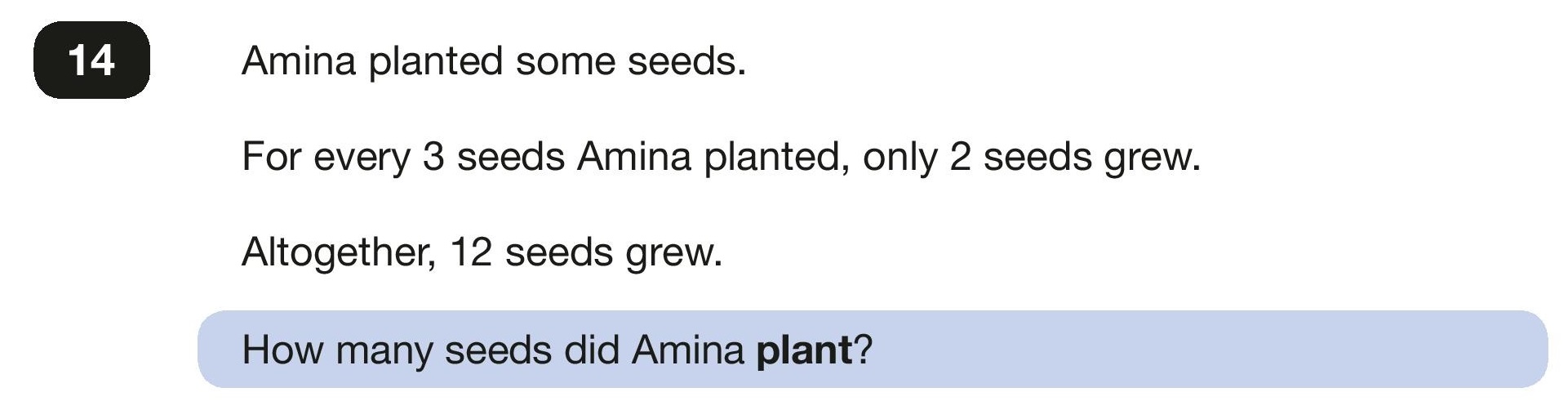Image resolution: width=1568 pixels, height=419 pixels.
Task: Click the number 3 in the second line
Action: pyautogui.click(x=433, y=157)
